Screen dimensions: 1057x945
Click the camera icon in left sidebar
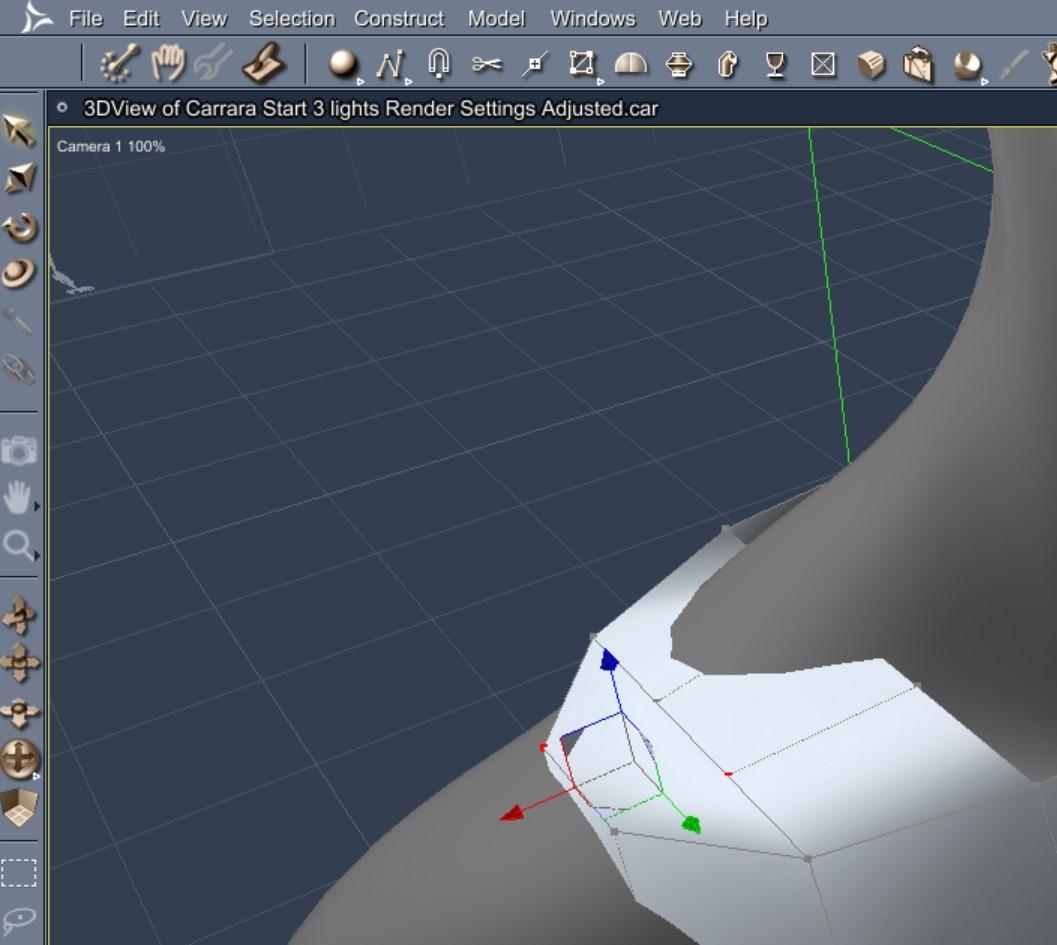point(19,450)
